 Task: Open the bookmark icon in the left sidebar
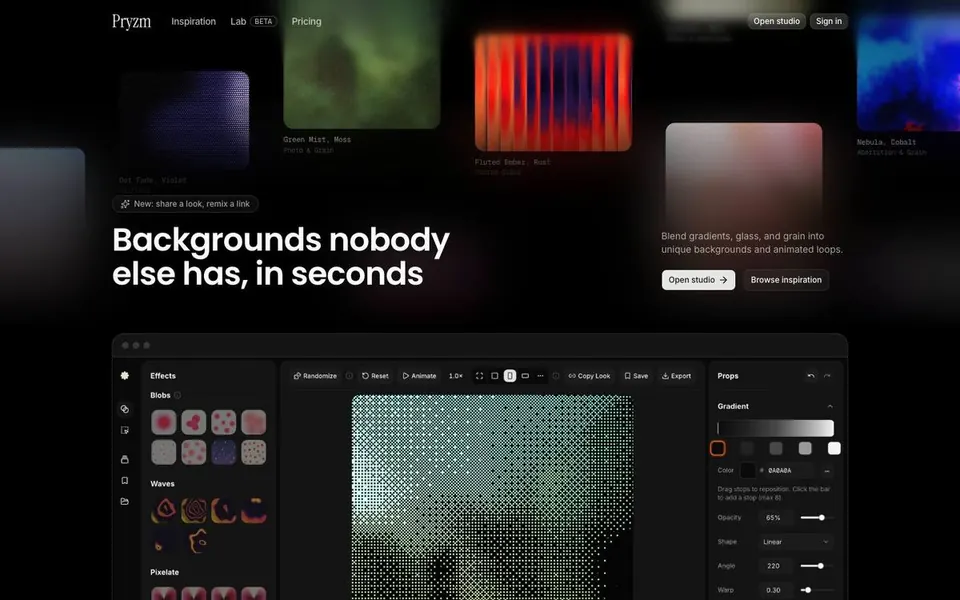(125, 481)
